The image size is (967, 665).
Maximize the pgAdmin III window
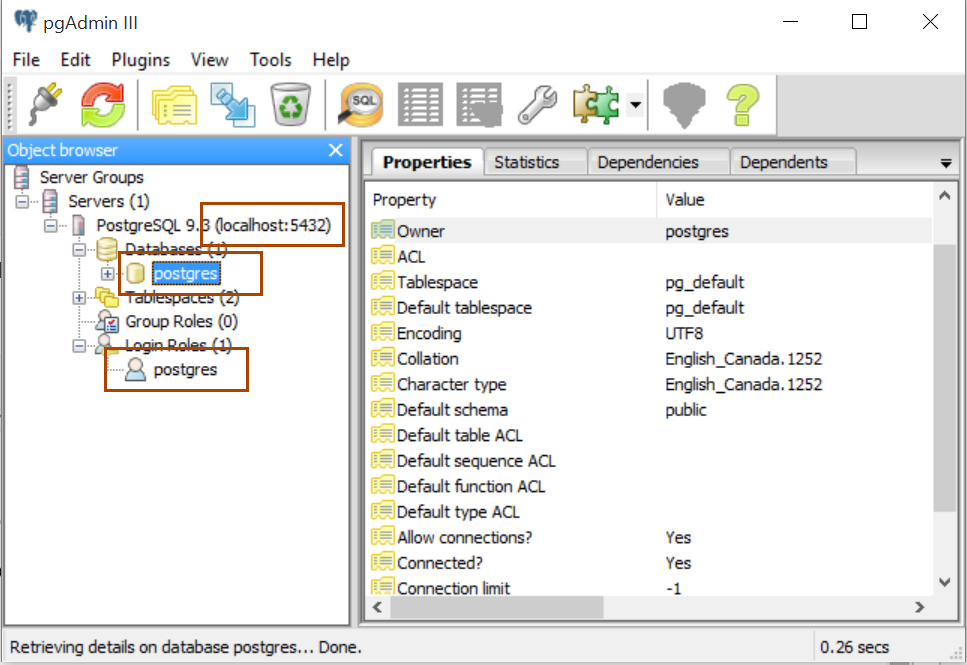pyautogui.click(x=859, y=22)
